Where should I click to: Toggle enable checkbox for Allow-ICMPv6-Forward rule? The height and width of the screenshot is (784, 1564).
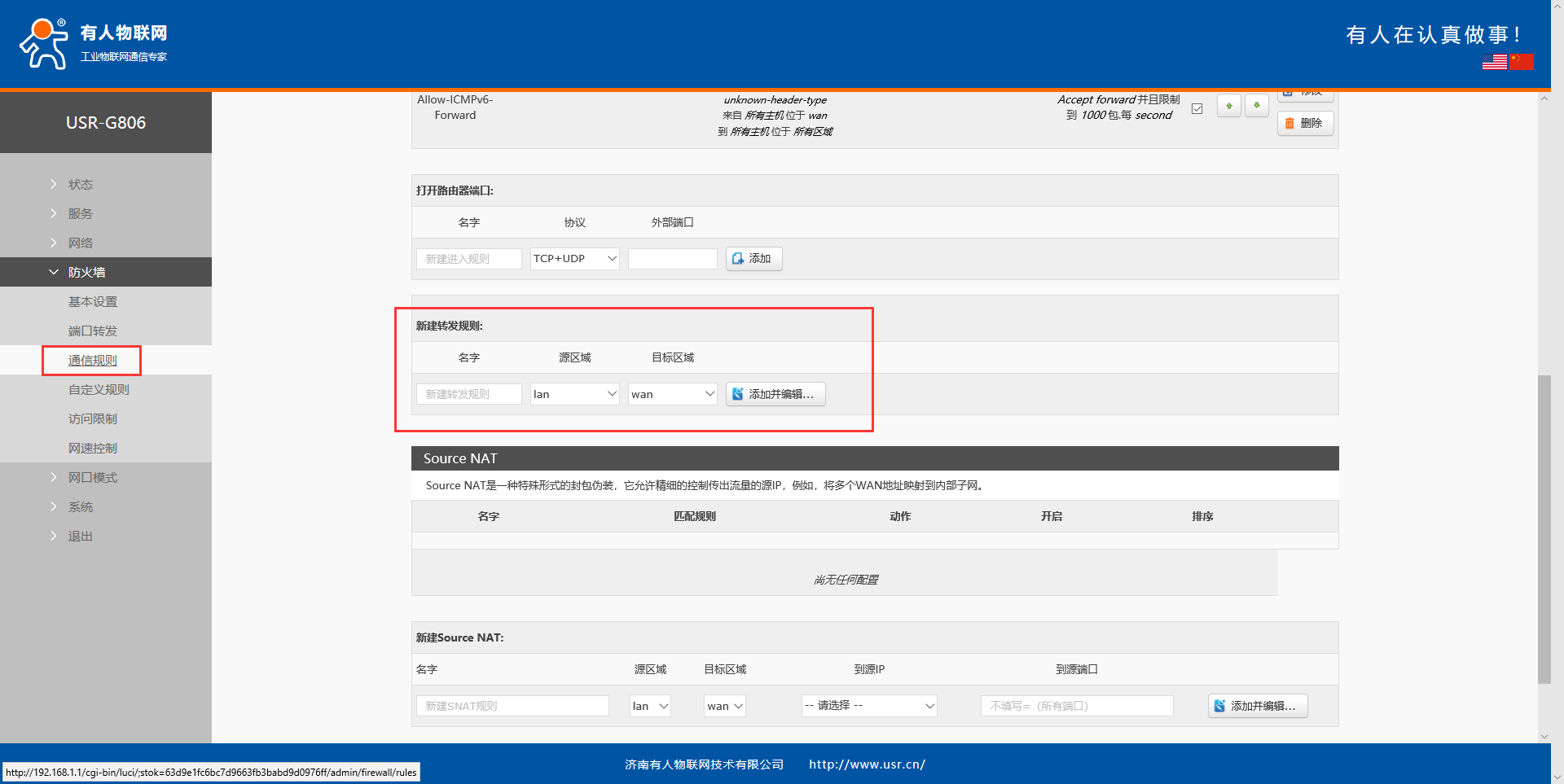tap(1197, 109)
